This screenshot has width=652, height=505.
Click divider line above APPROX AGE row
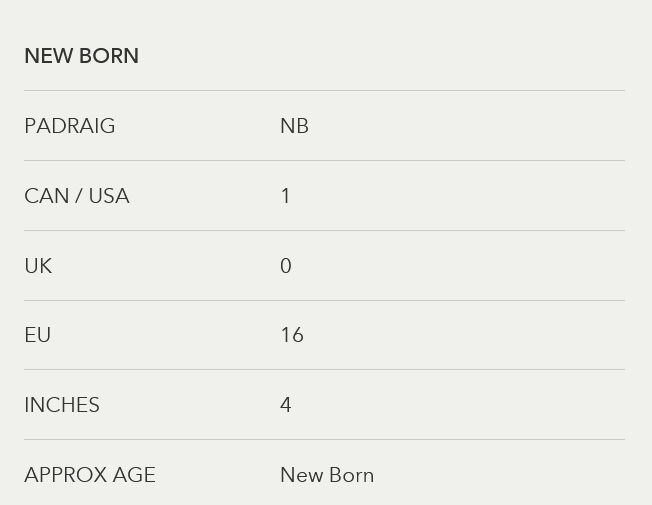[324, 439]
